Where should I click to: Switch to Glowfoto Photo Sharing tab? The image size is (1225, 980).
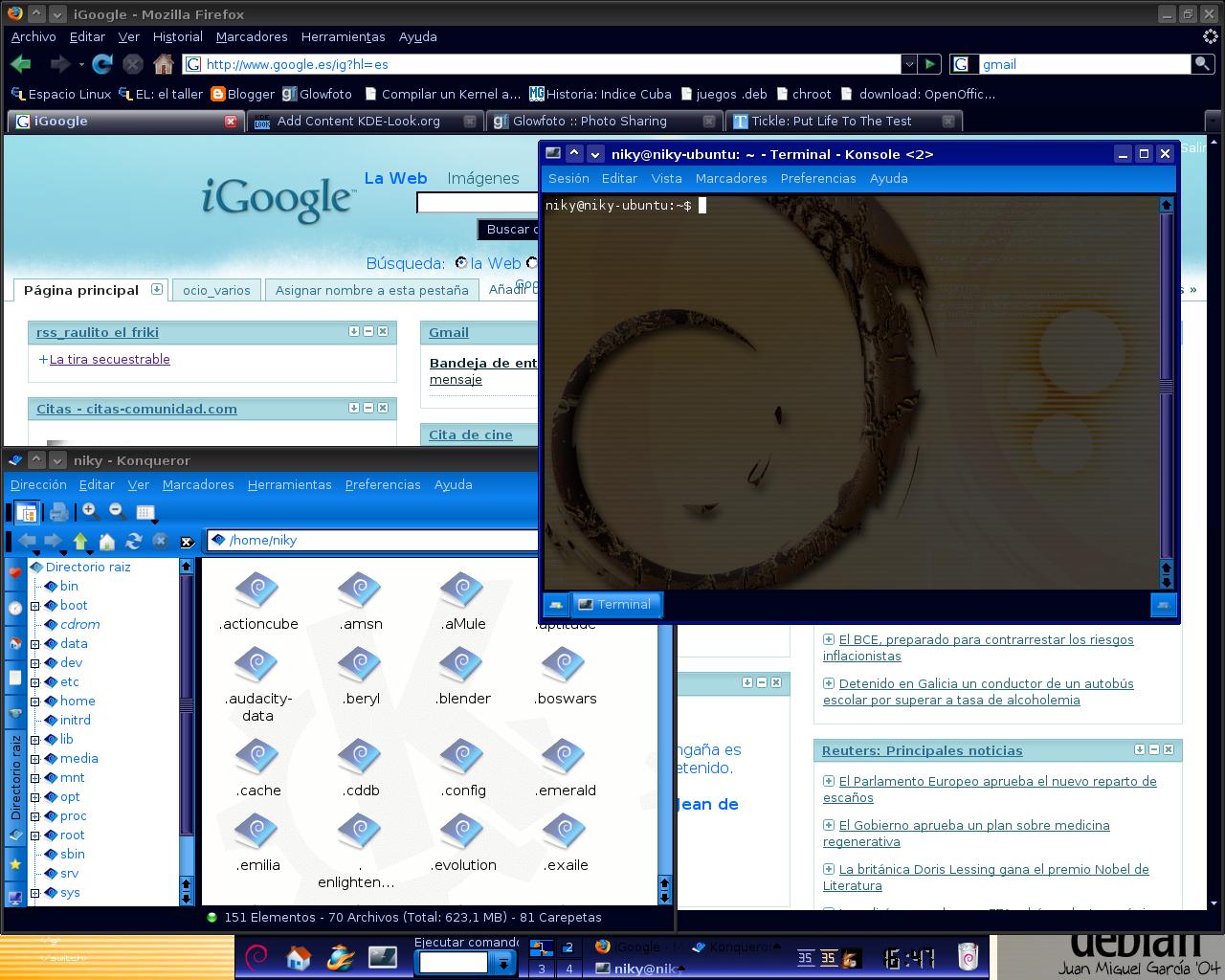pos(603,121)
